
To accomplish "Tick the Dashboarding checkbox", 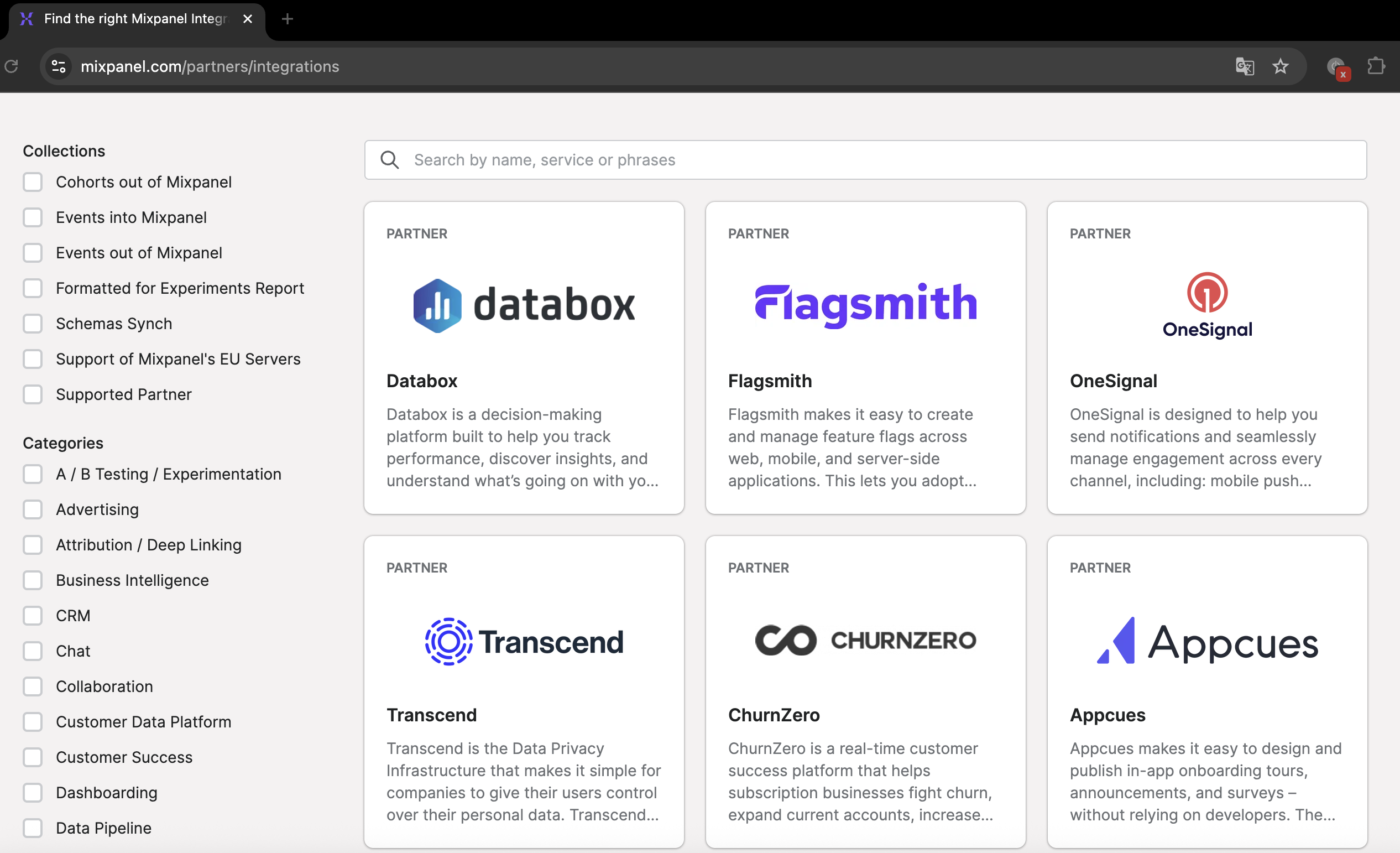I will [33, 793].
